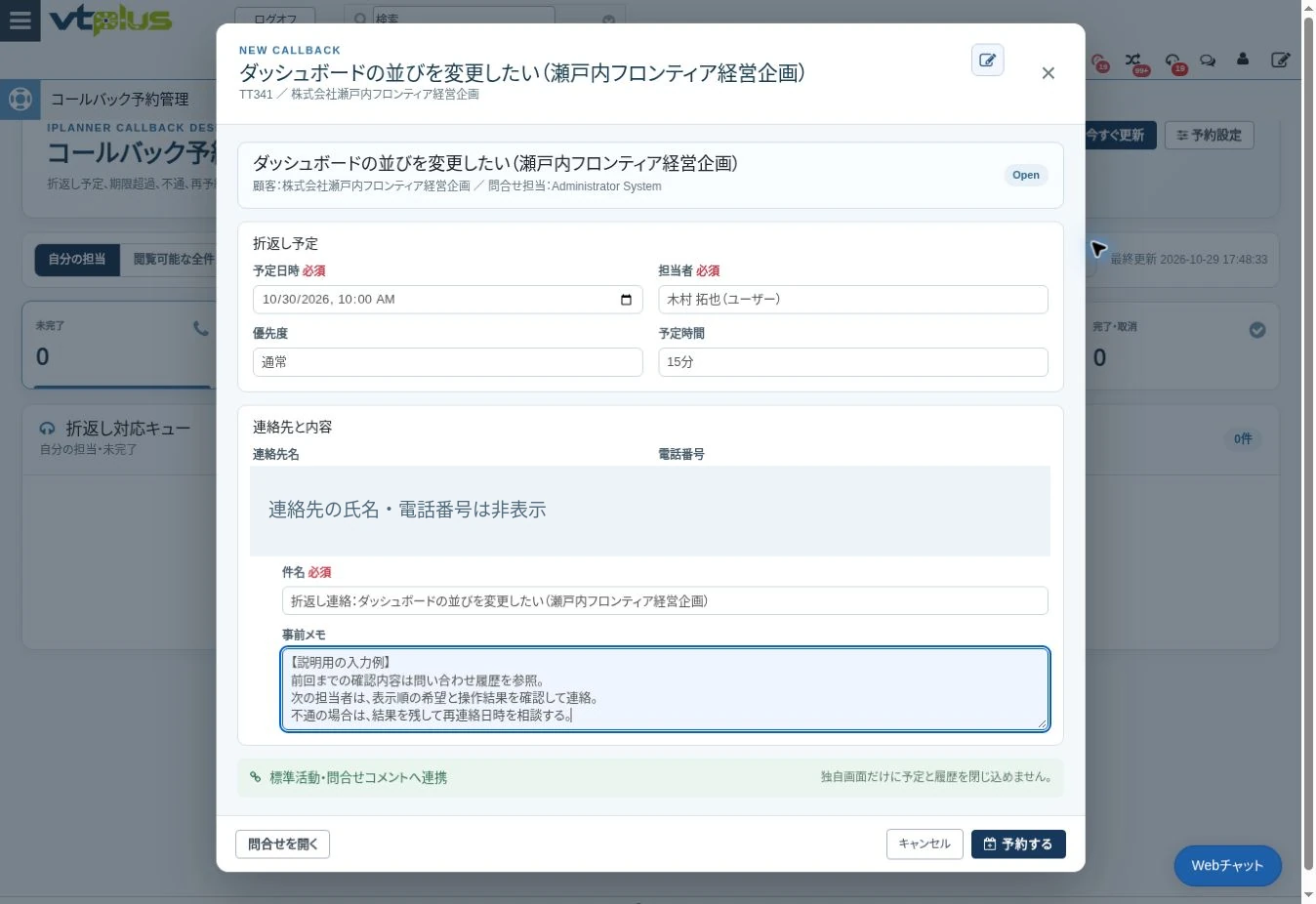Click the edit pencil icon in the dialog header
1316x904 pixels.
988,61
